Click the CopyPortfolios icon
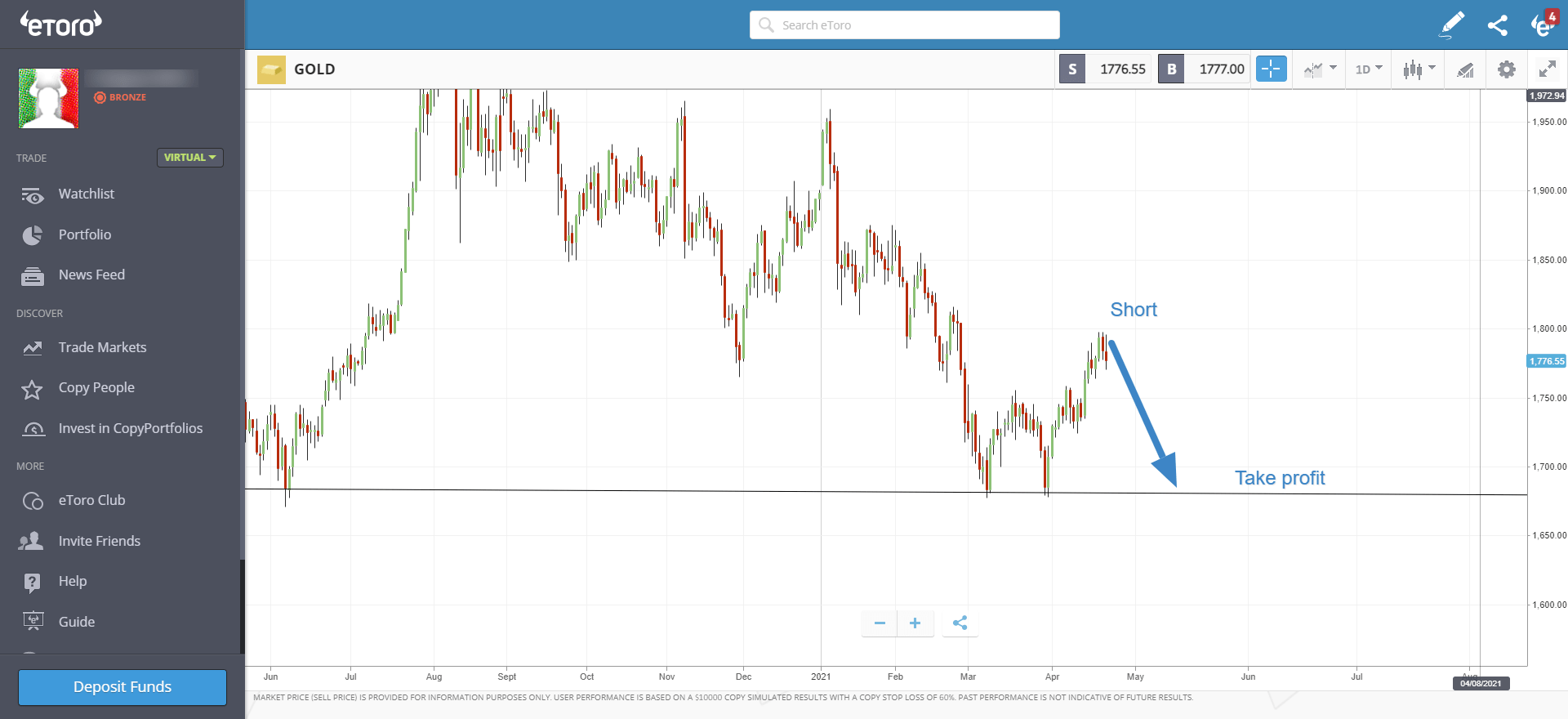 point(33,429)
